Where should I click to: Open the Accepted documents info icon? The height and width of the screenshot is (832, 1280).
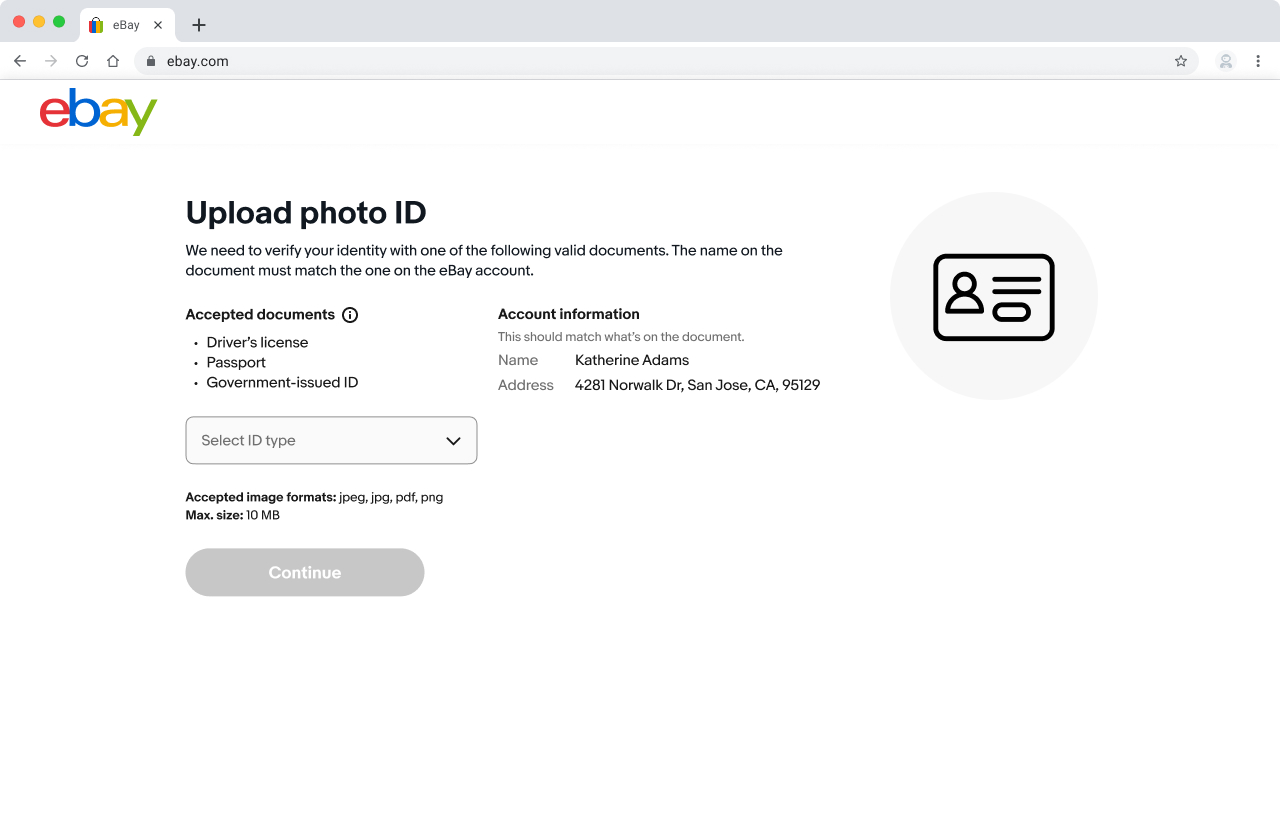tap(350, 315)
